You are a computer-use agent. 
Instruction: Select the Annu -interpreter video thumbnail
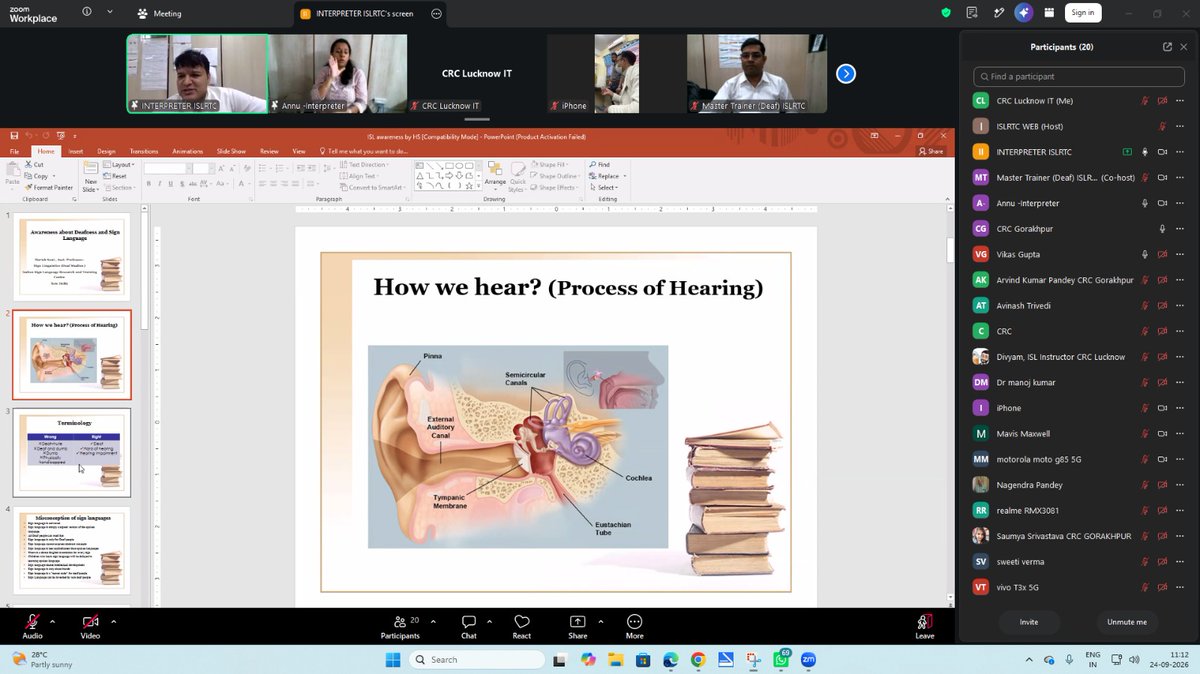pos(337,74)
